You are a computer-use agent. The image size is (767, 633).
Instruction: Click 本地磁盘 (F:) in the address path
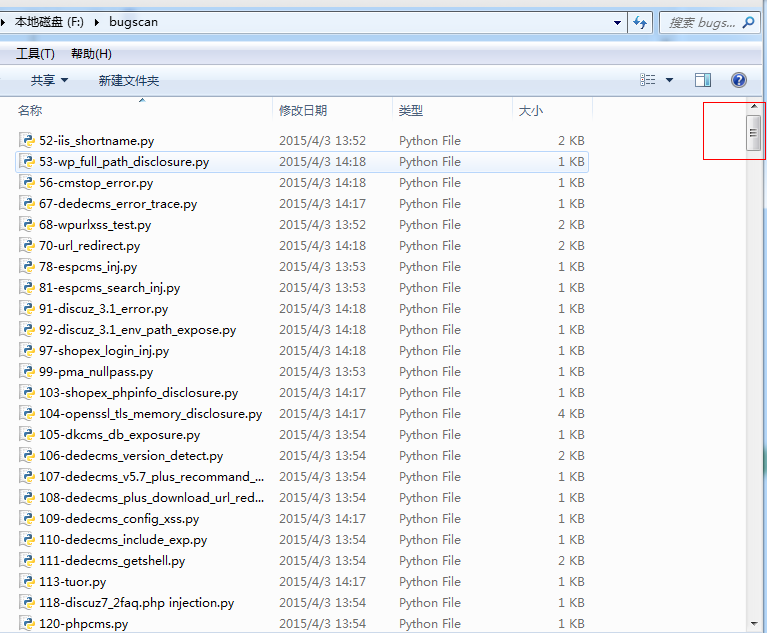49,22
